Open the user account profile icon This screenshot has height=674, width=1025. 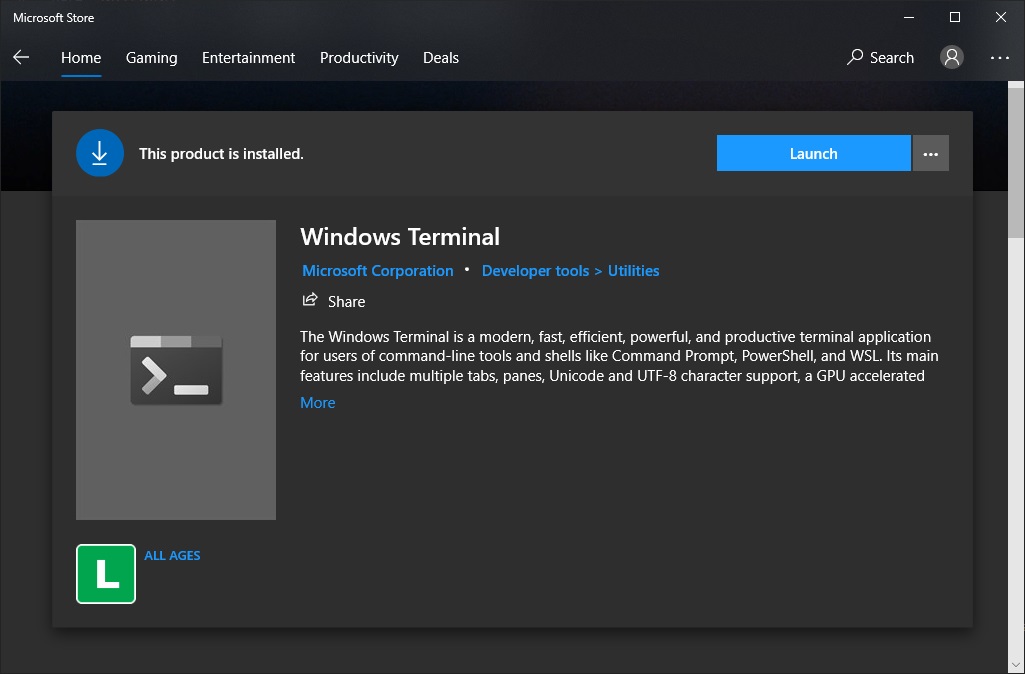click(x=952, y=58)
